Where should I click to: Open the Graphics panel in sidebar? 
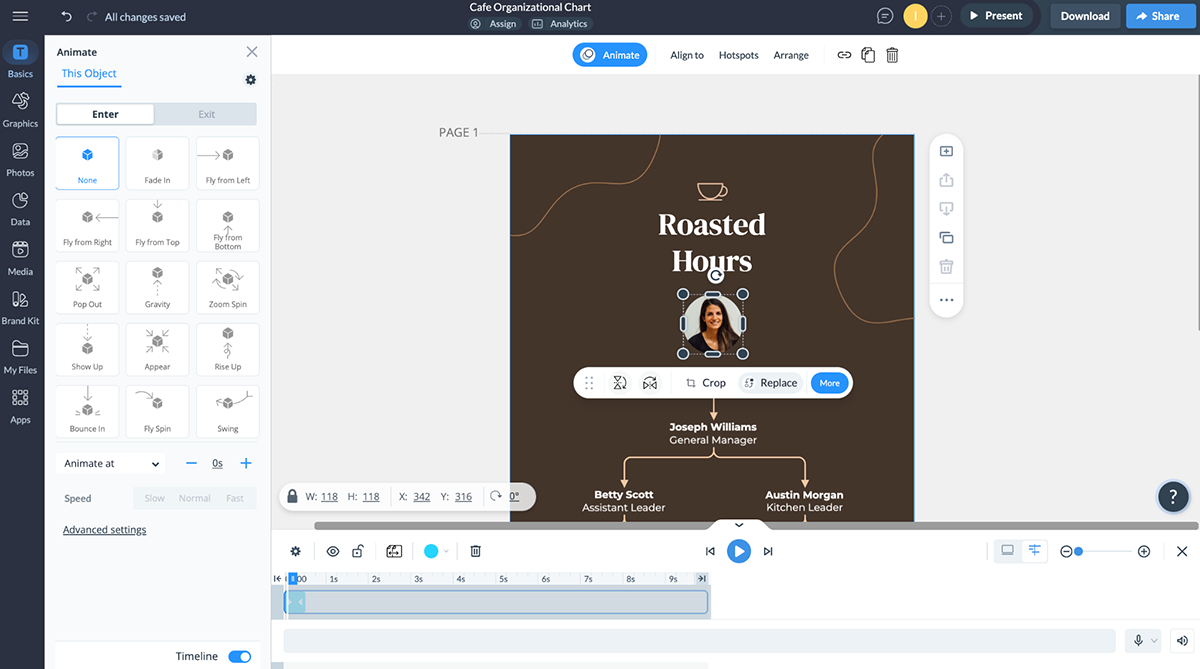pos(20,108)
